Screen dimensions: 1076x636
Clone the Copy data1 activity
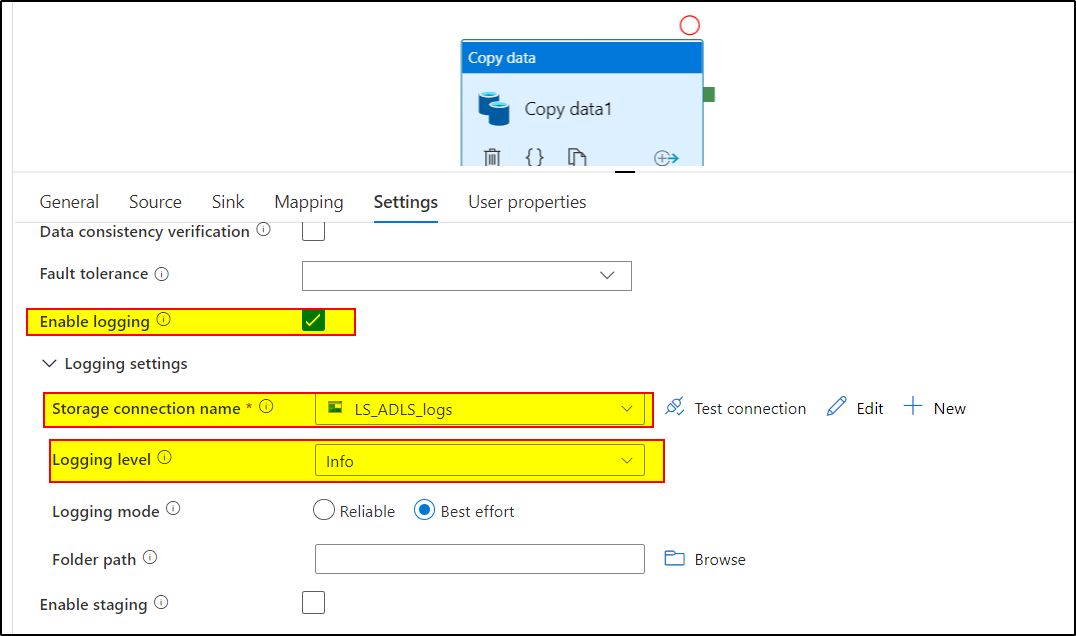point(577,156)
